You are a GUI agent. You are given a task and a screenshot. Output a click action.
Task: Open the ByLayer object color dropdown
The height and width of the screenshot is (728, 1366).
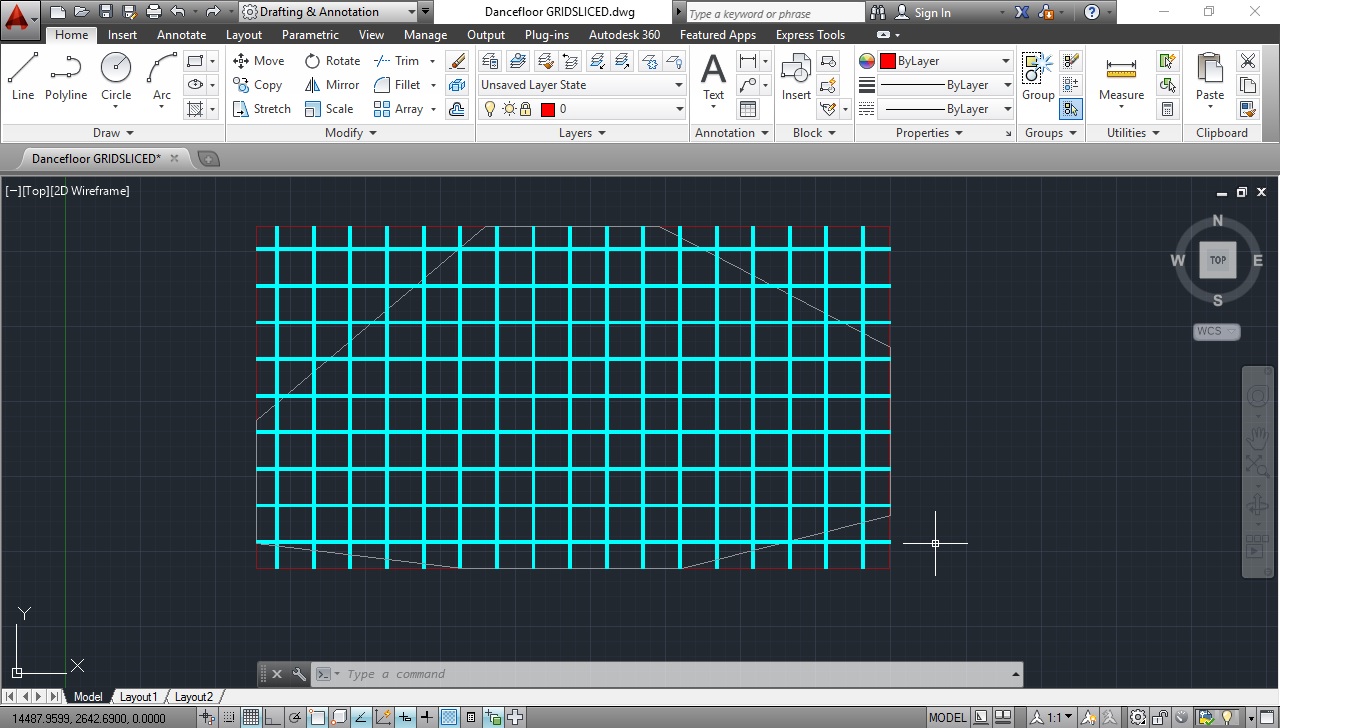pos(945,61)
